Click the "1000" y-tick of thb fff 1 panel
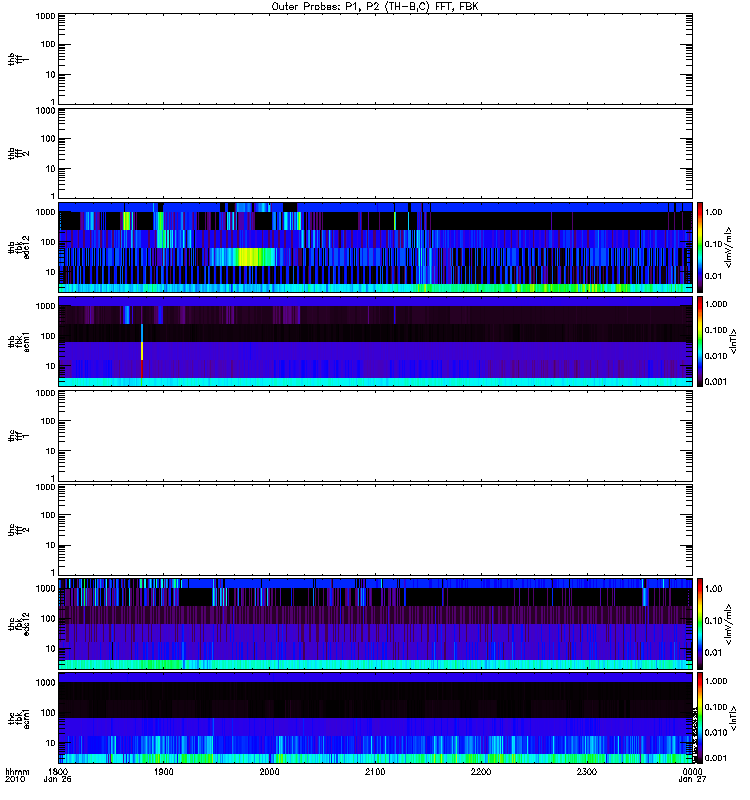This screenshot has height=800, width=750. (x=45, y=16)
